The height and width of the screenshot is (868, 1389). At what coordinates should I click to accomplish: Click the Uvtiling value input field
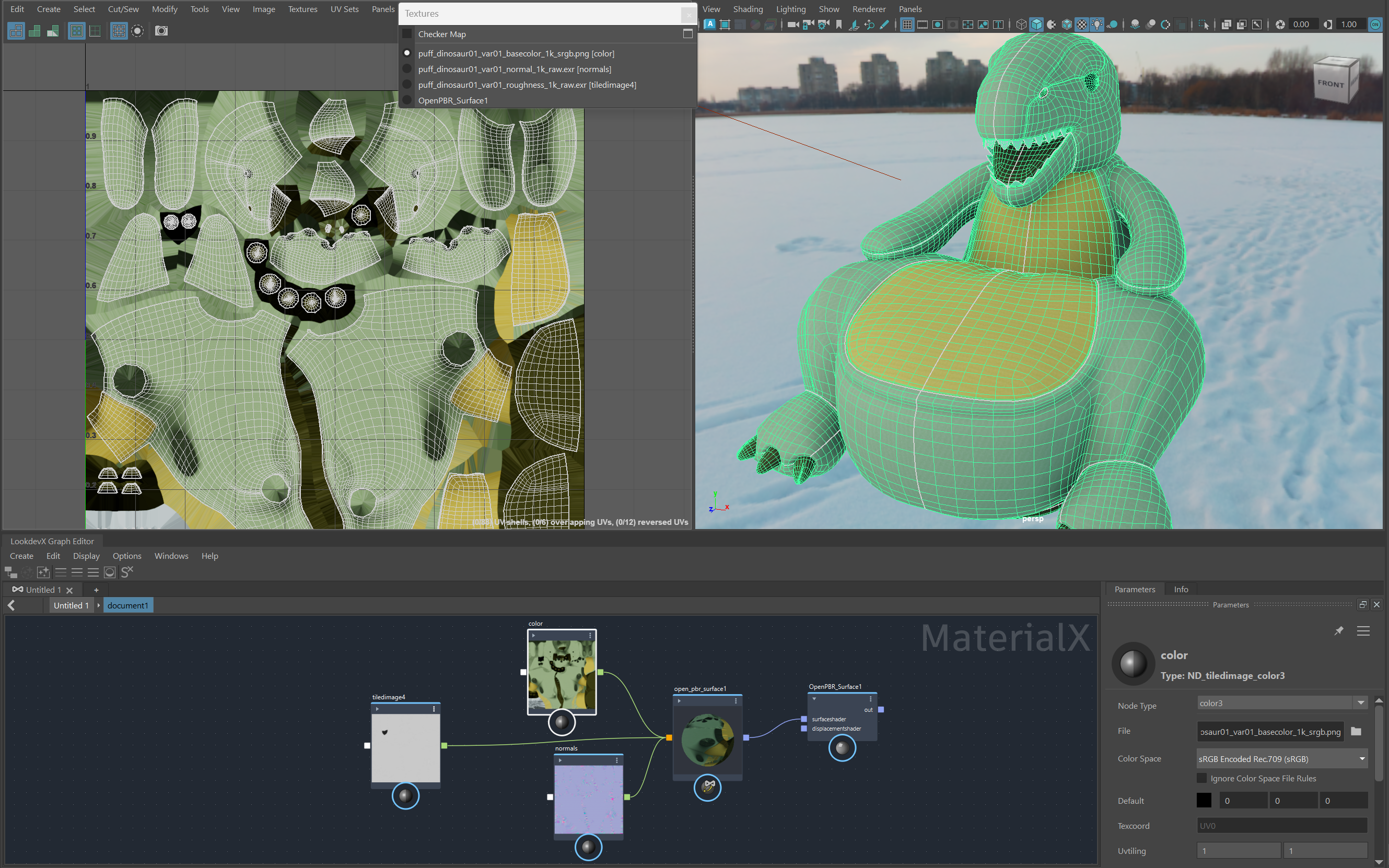pyautogui.click(x=1239, y=850)
